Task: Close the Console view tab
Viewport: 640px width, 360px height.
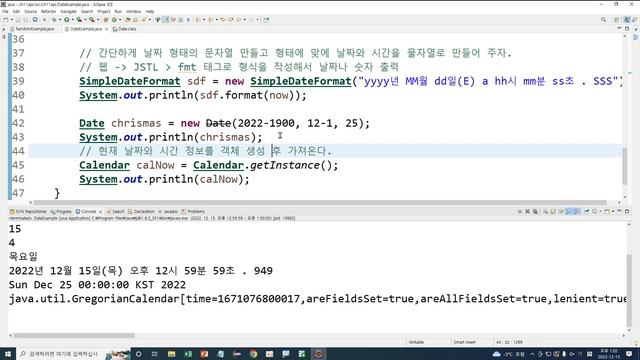Action: click(100, 211)
